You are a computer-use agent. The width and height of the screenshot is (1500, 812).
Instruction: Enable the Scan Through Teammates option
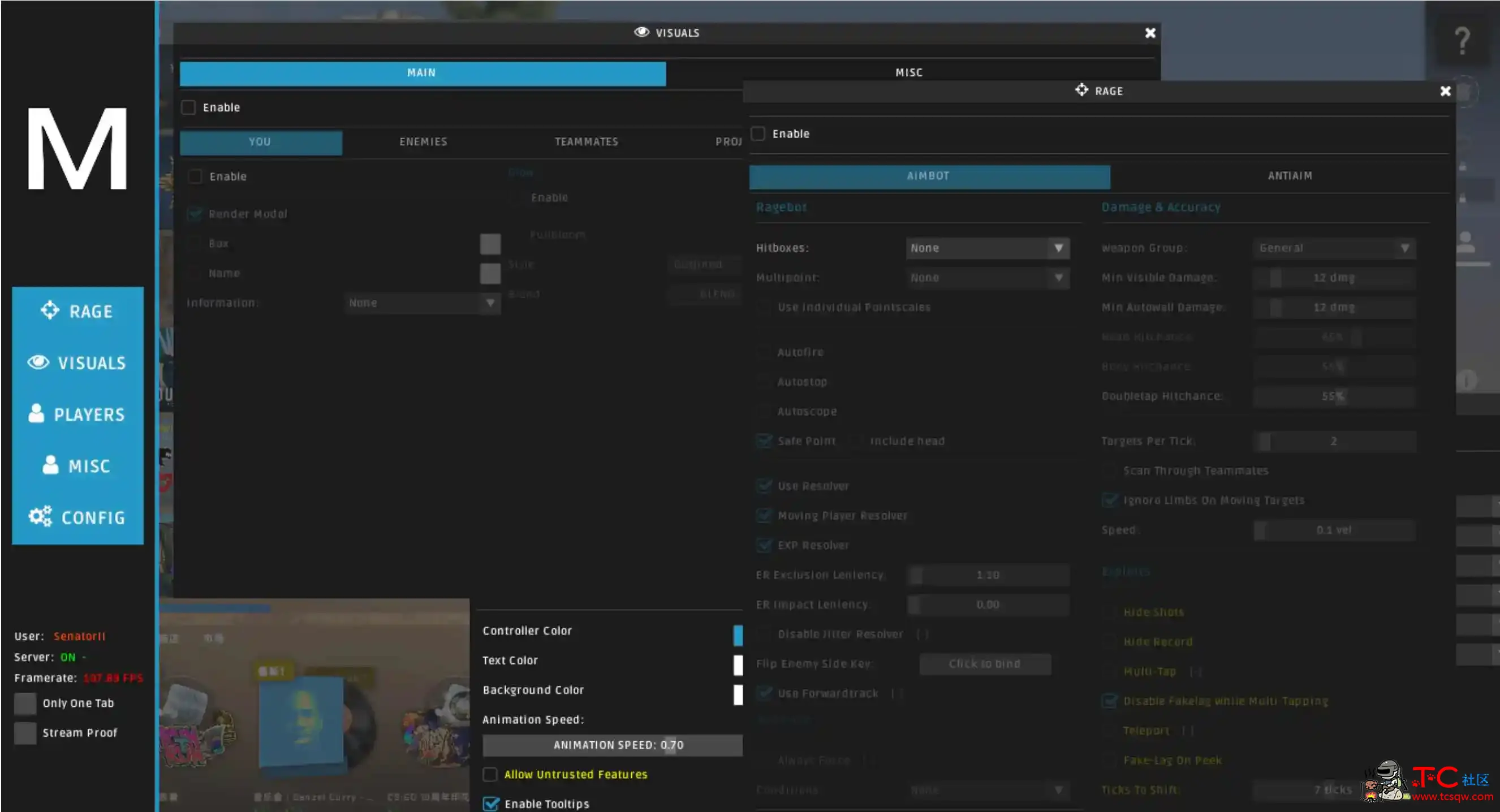pos(1109,470)
